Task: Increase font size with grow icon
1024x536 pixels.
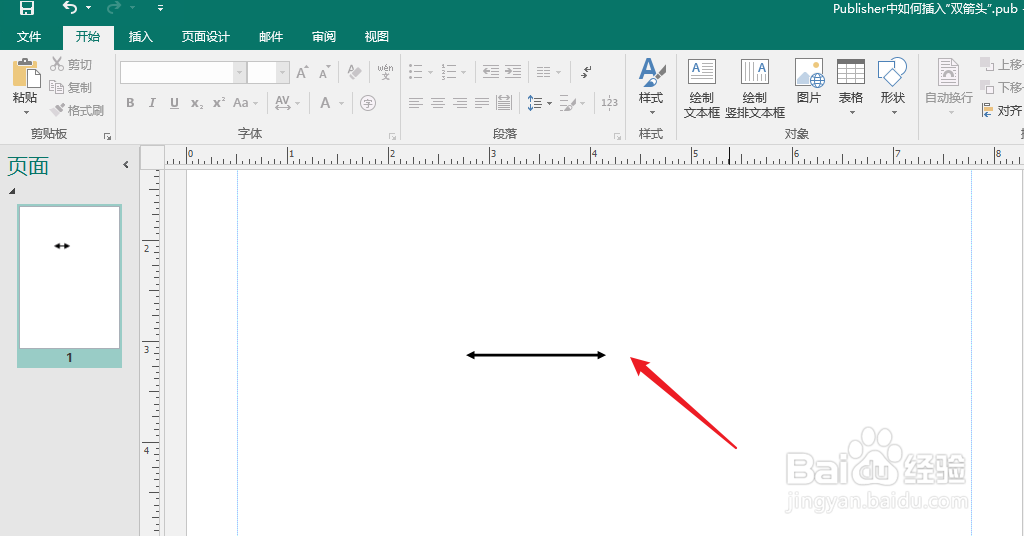Action: 302,72
